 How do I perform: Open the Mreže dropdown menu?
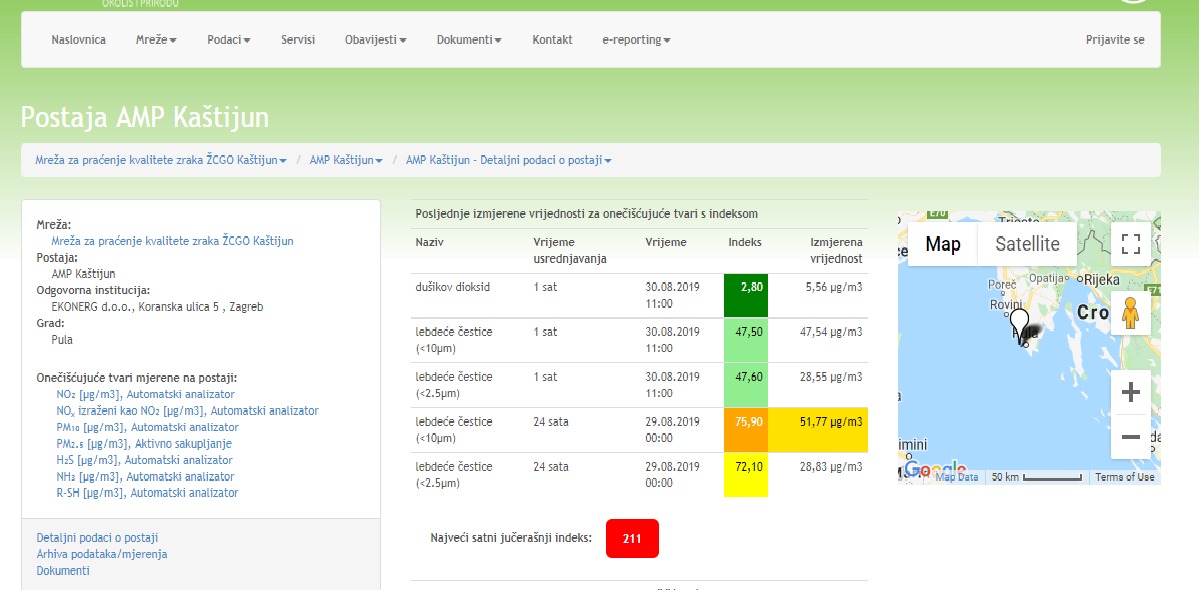point(156,40)
